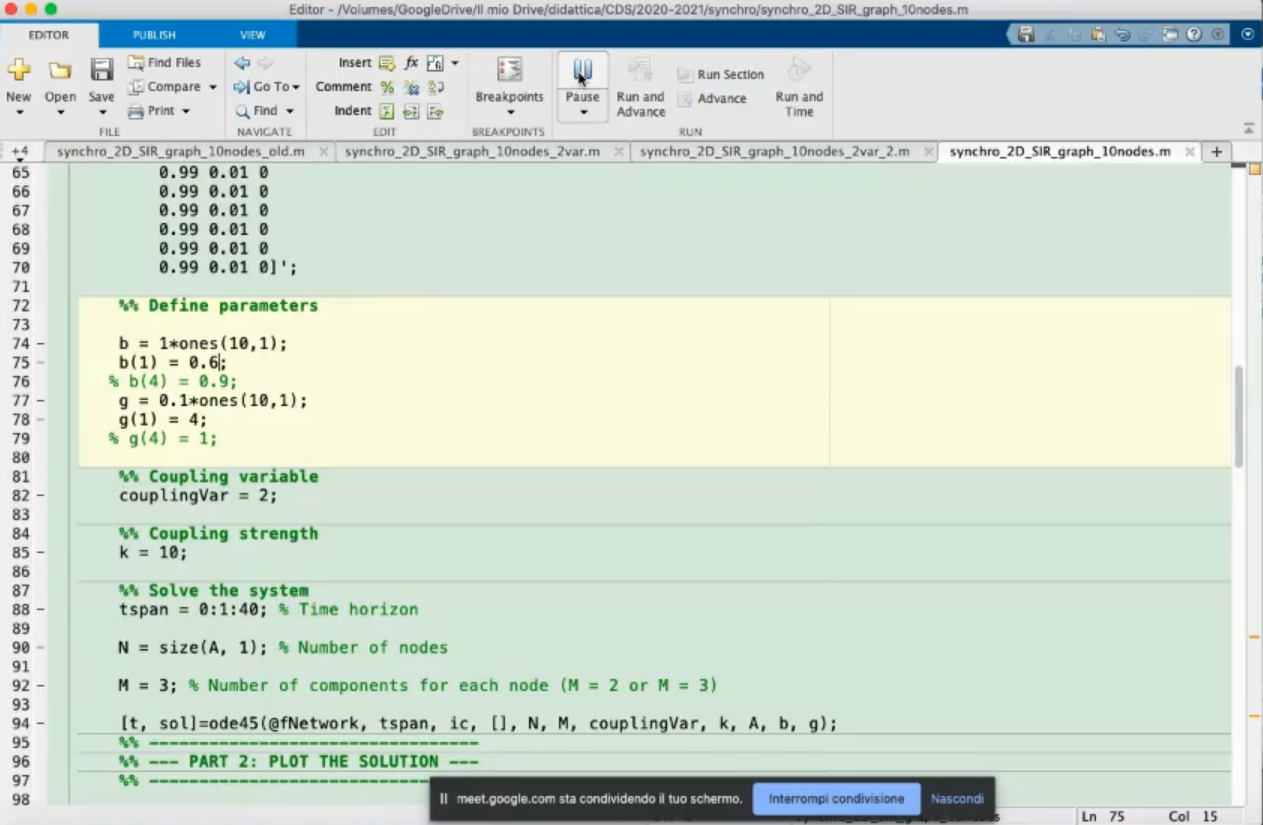This screenshot has height=825, width=1263.
Task: Click the editor vertical scrollbar thumb
Action: (x=1239, y=415)
